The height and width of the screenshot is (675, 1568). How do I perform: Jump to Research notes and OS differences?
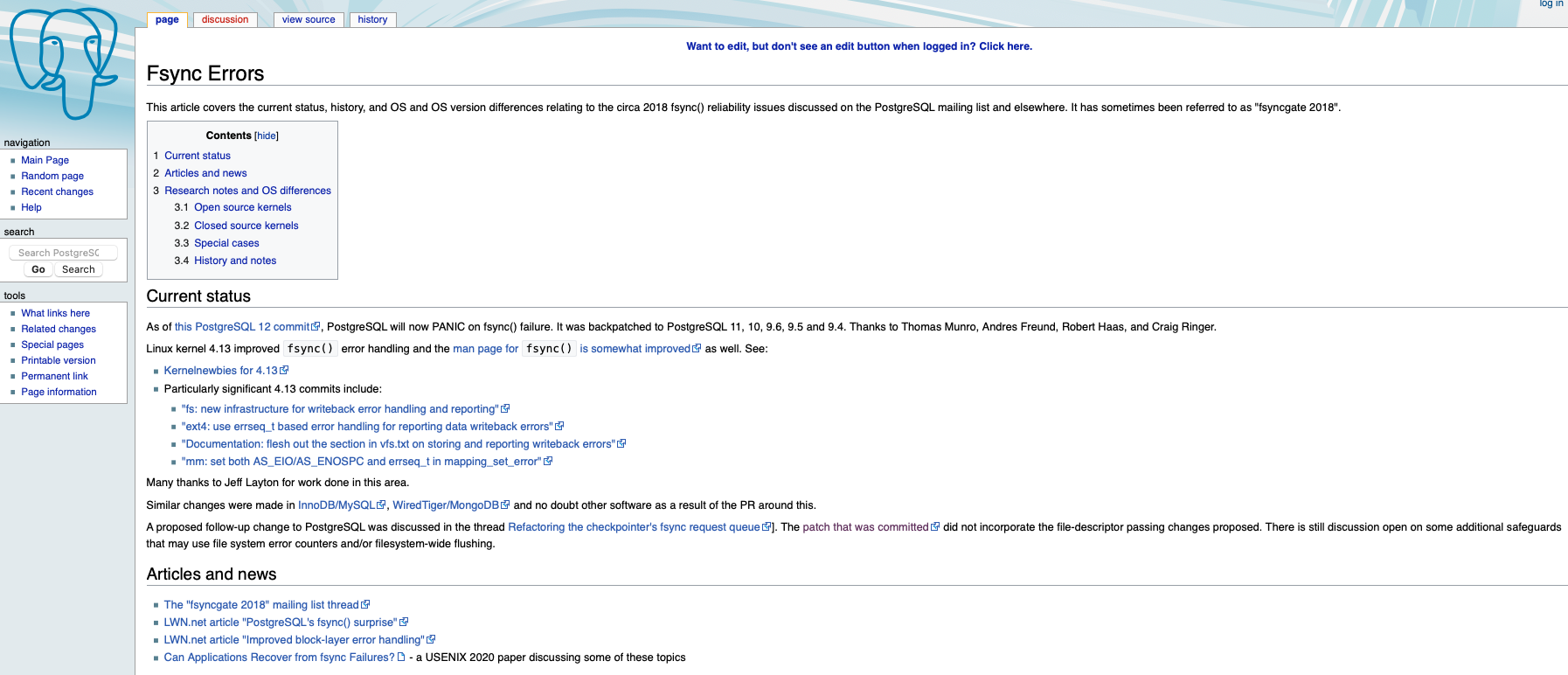(247, 191)
